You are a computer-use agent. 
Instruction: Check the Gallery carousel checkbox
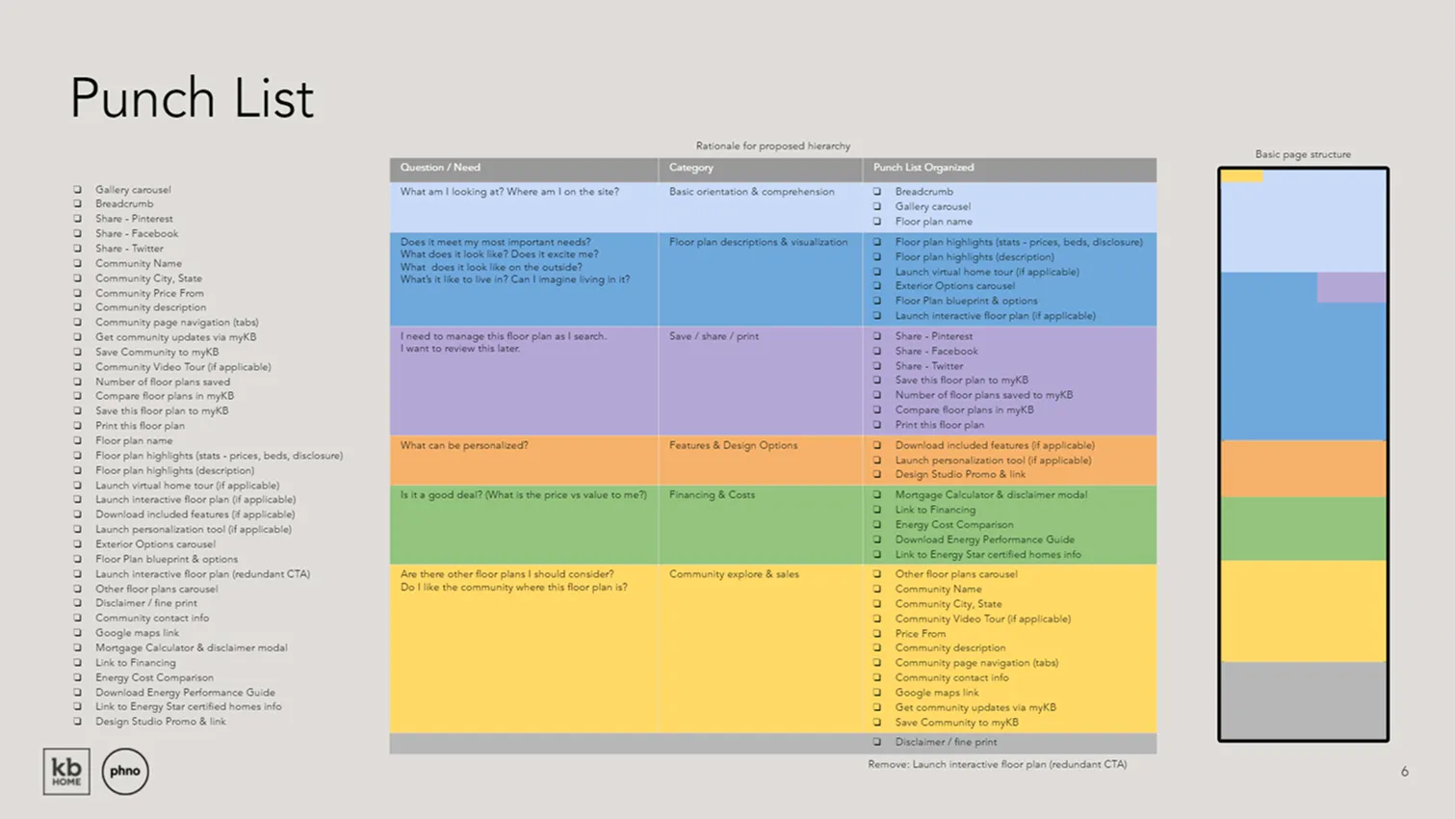79,189
